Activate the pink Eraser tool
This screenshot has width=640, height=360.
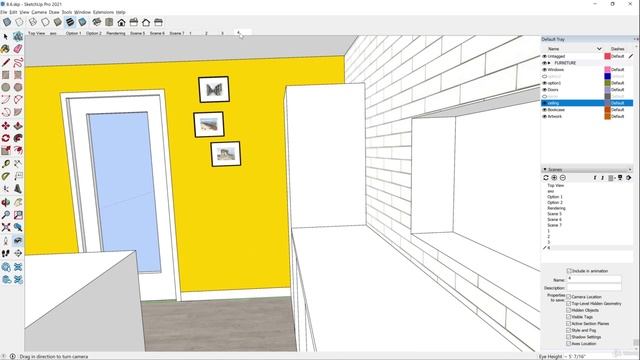(x=18, y=49)
